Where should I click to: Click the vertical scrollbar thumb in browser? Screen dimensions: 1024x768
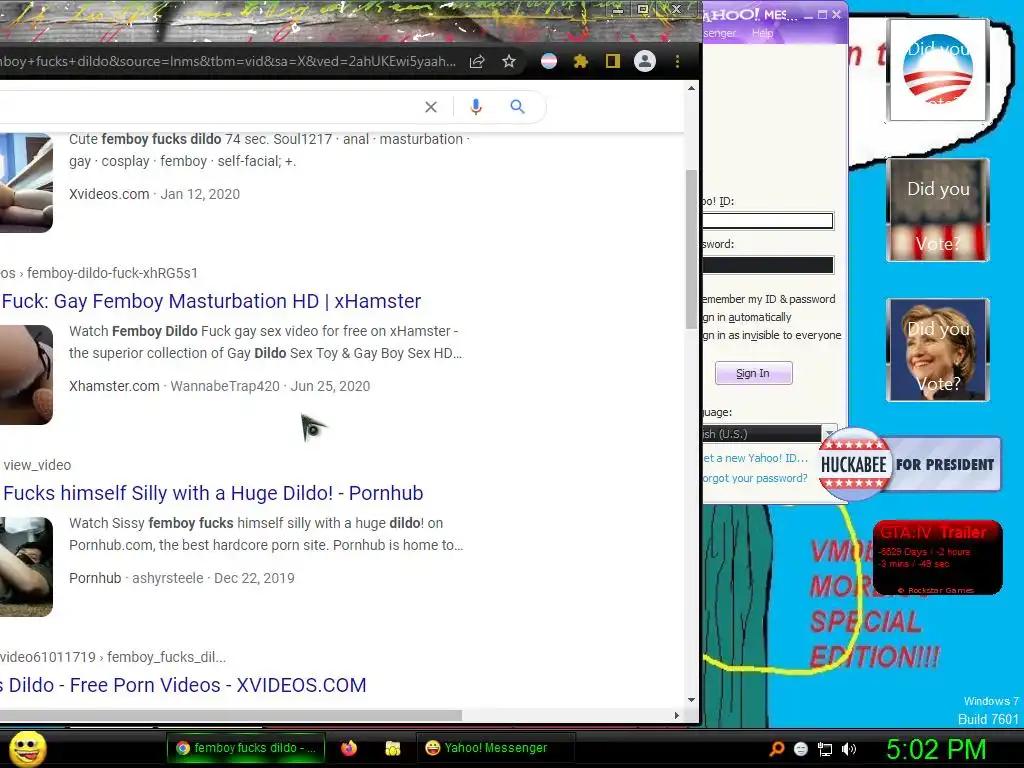(x=692, y=249)
